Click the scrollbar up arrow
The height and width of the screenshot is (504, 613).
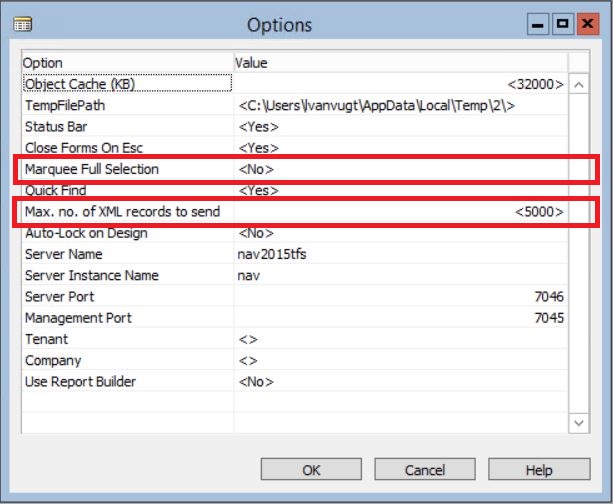pos(579,84)
